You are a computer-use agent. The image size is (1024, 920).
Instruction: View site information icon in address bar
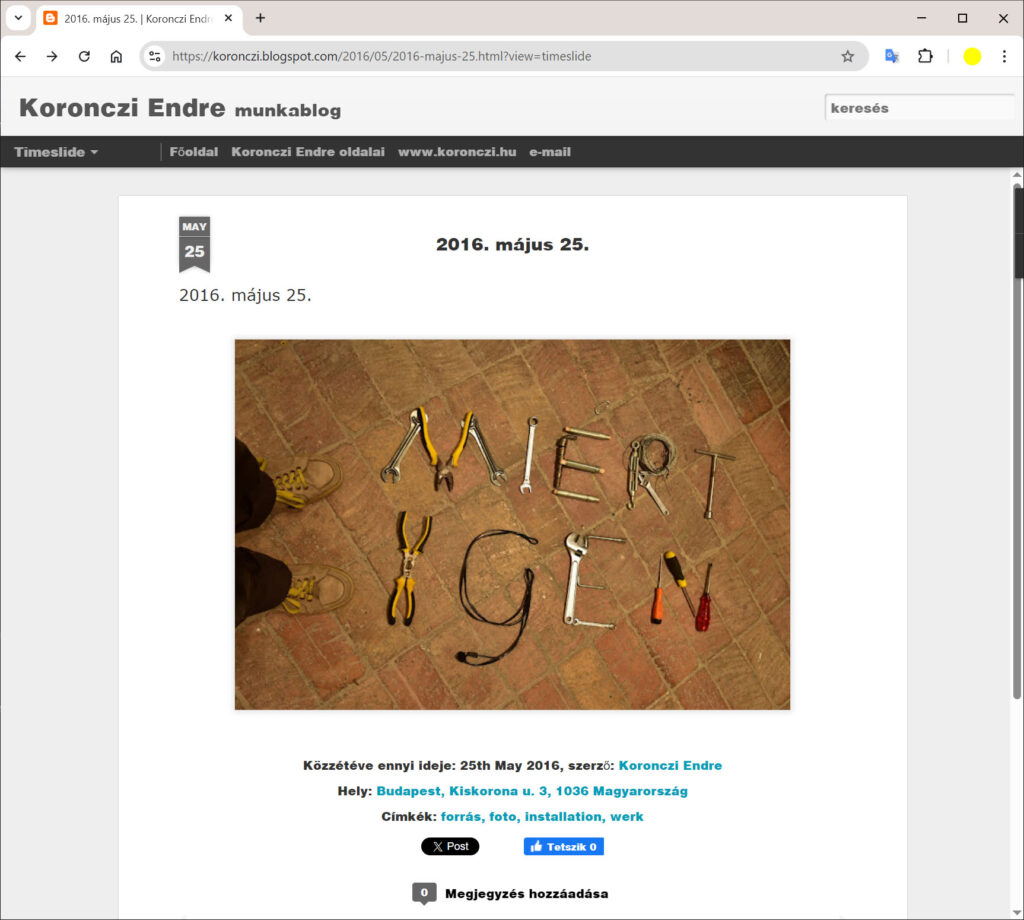pos(155,57)
